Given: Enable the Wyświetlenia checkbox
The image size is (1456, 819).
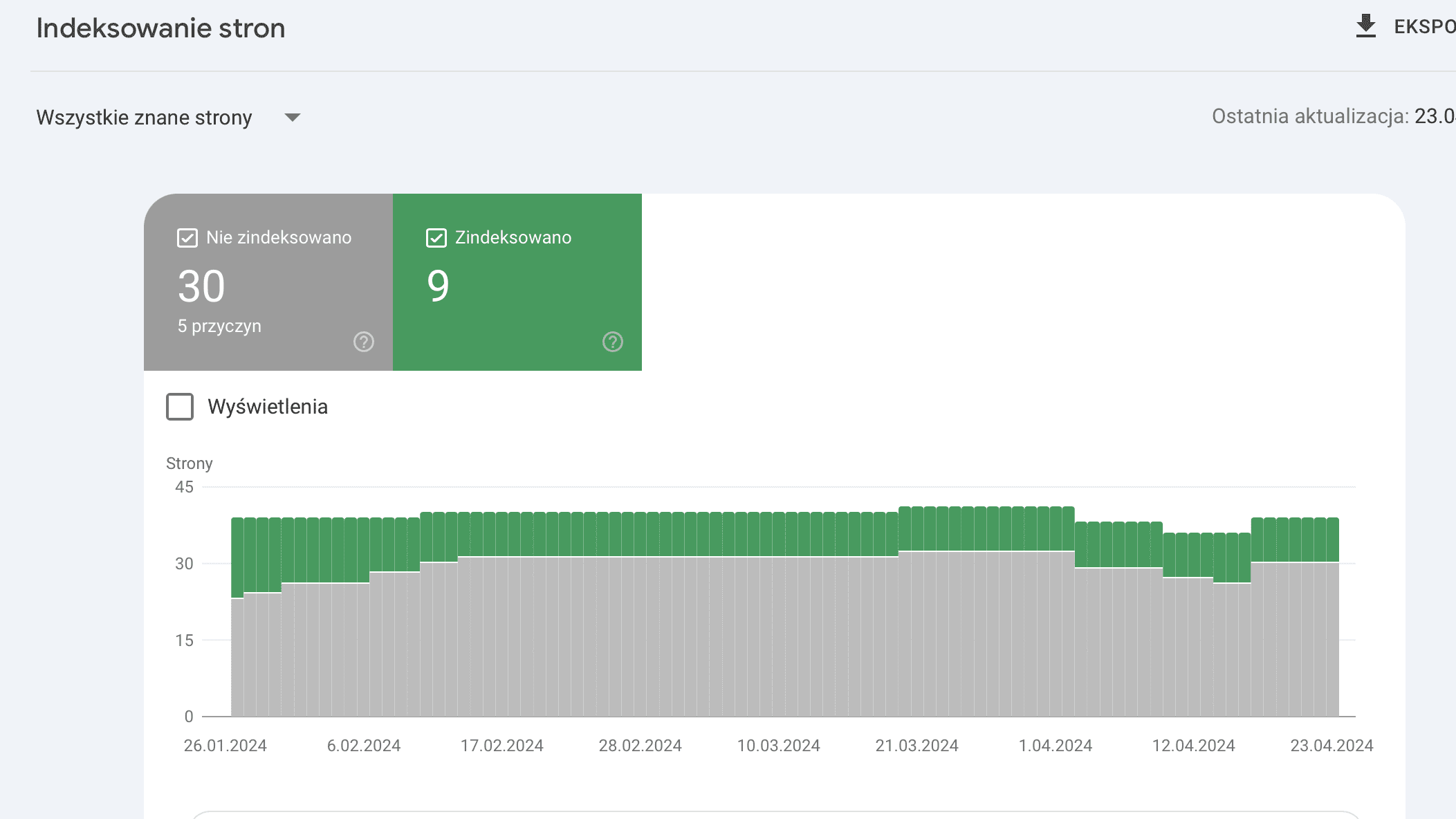Looking at the screenshot, I should (179, 407).
